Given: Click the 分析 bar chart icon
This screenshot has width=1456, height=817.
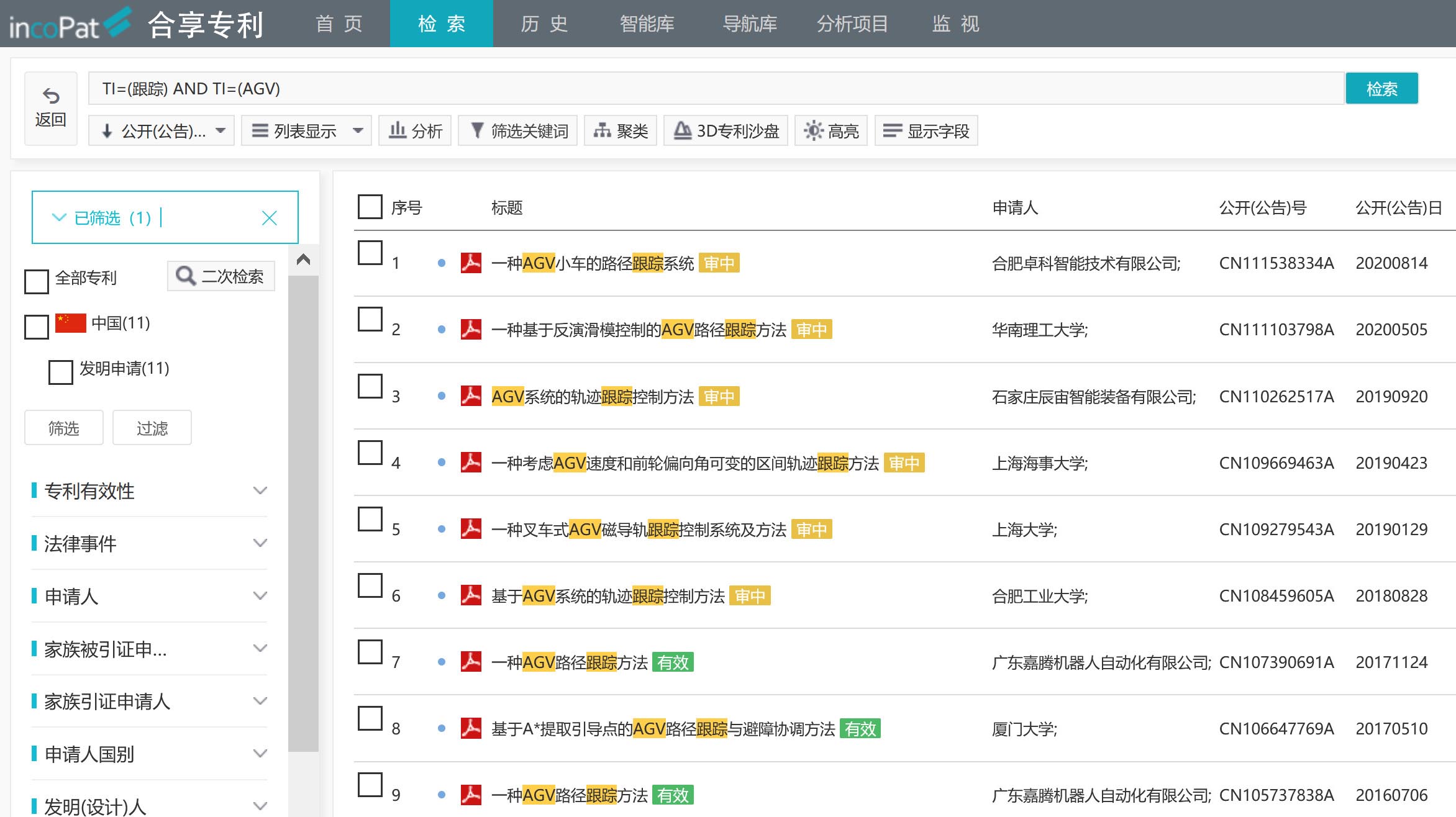Looking at the screenshot, I should point(398,130).
